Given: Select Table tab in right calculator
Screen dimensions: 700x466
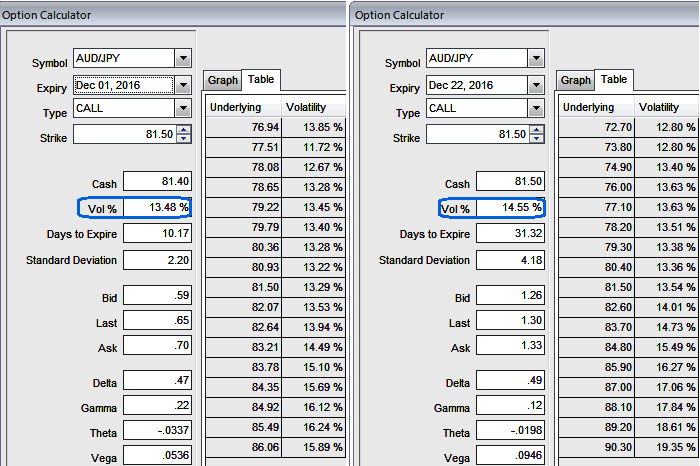Looking at the screenshot, I should coord(614,79).
